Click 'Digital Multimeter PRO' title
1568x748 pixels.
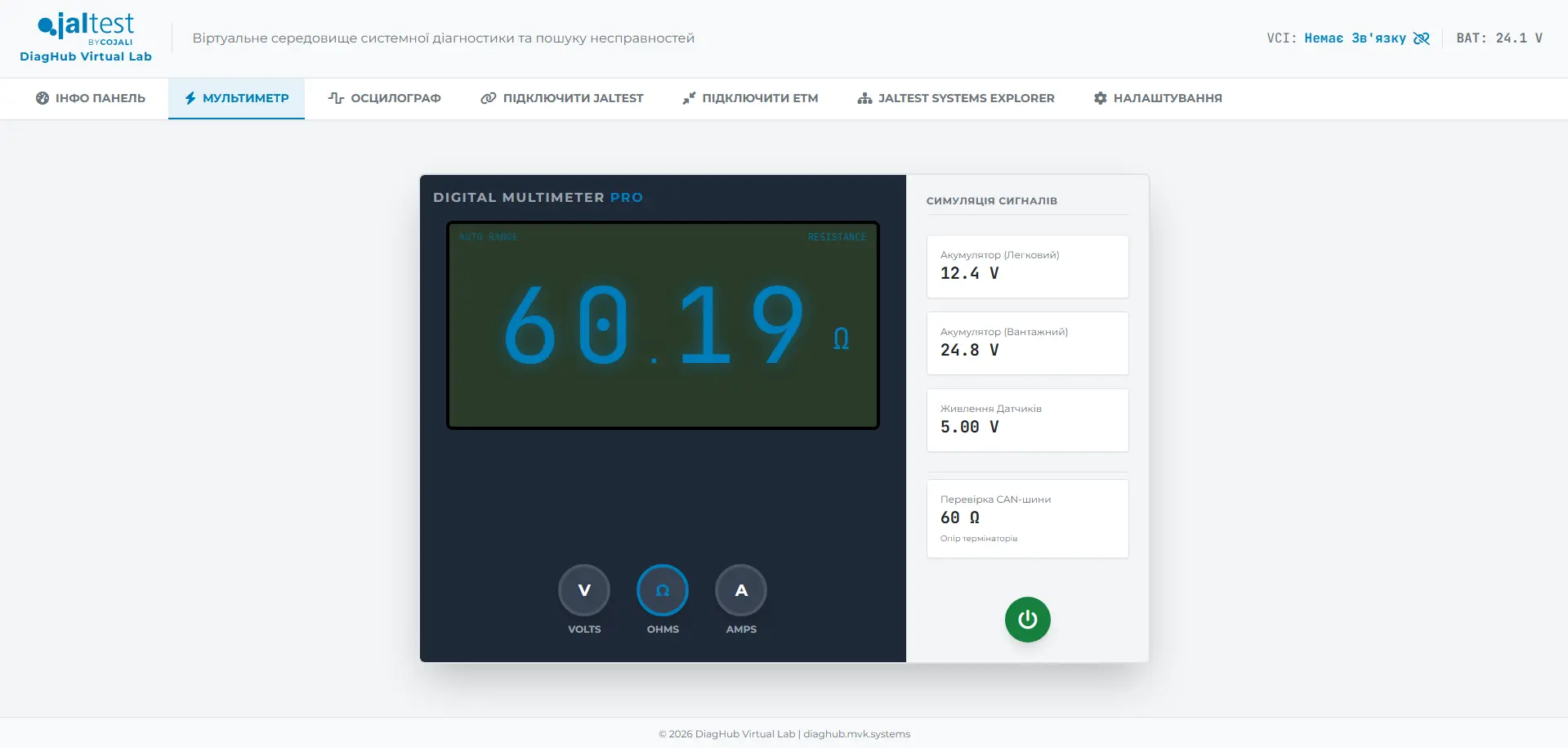[x=538, y=198]
